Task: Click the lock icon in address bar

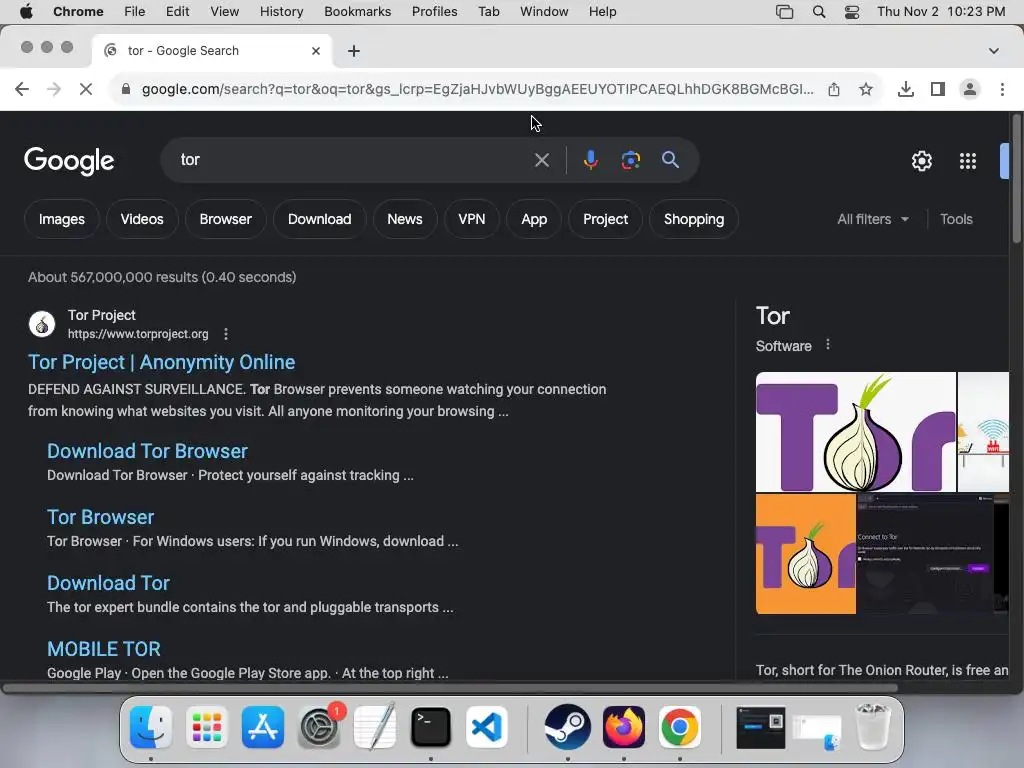Action: 126,89
